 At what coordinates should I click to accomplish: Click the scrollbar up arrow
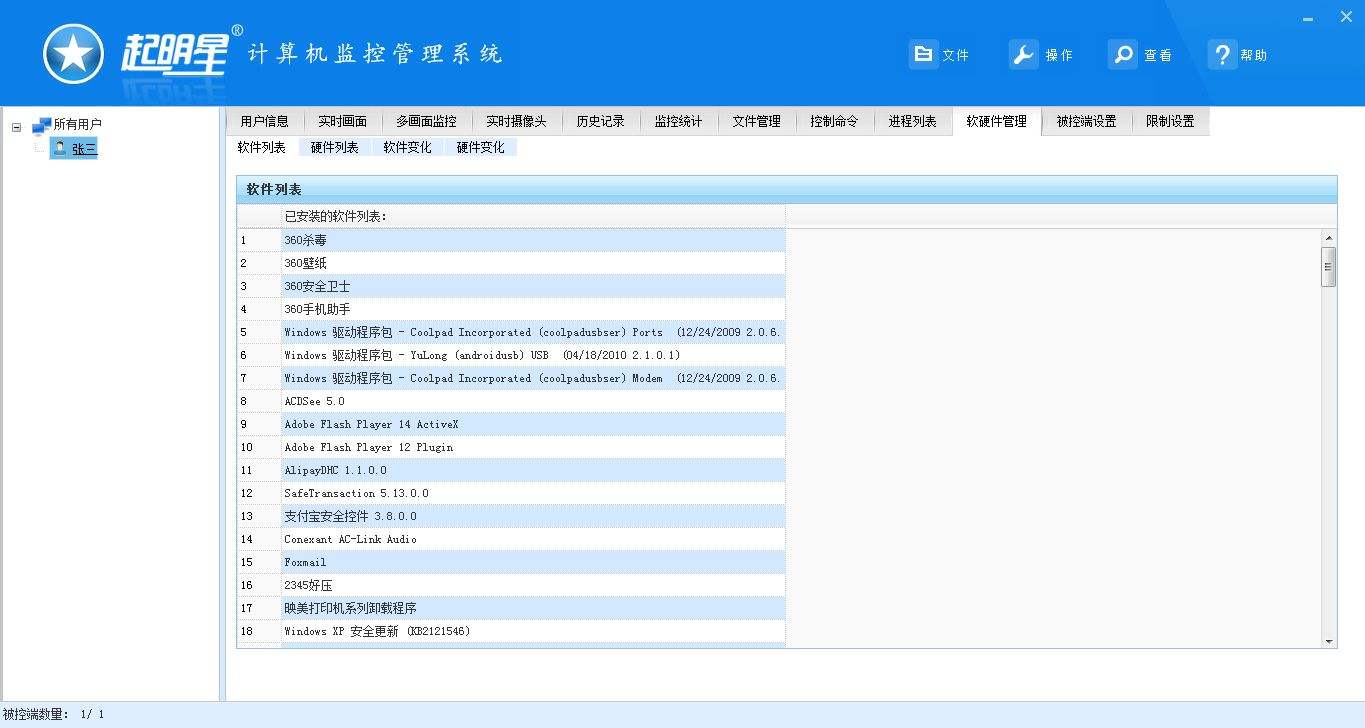coord(1329,238)
